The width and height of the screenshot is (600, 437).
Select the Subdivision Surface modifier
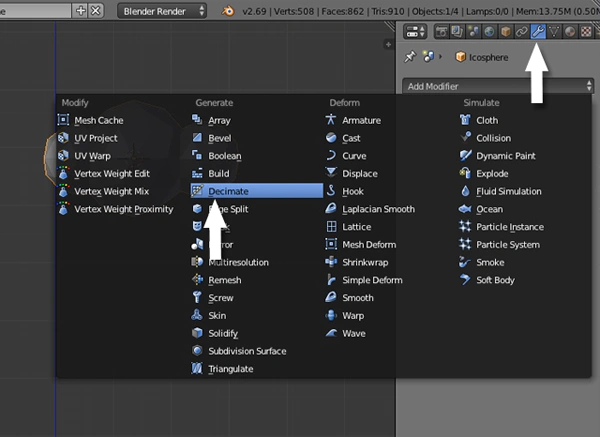click(246, 351)
